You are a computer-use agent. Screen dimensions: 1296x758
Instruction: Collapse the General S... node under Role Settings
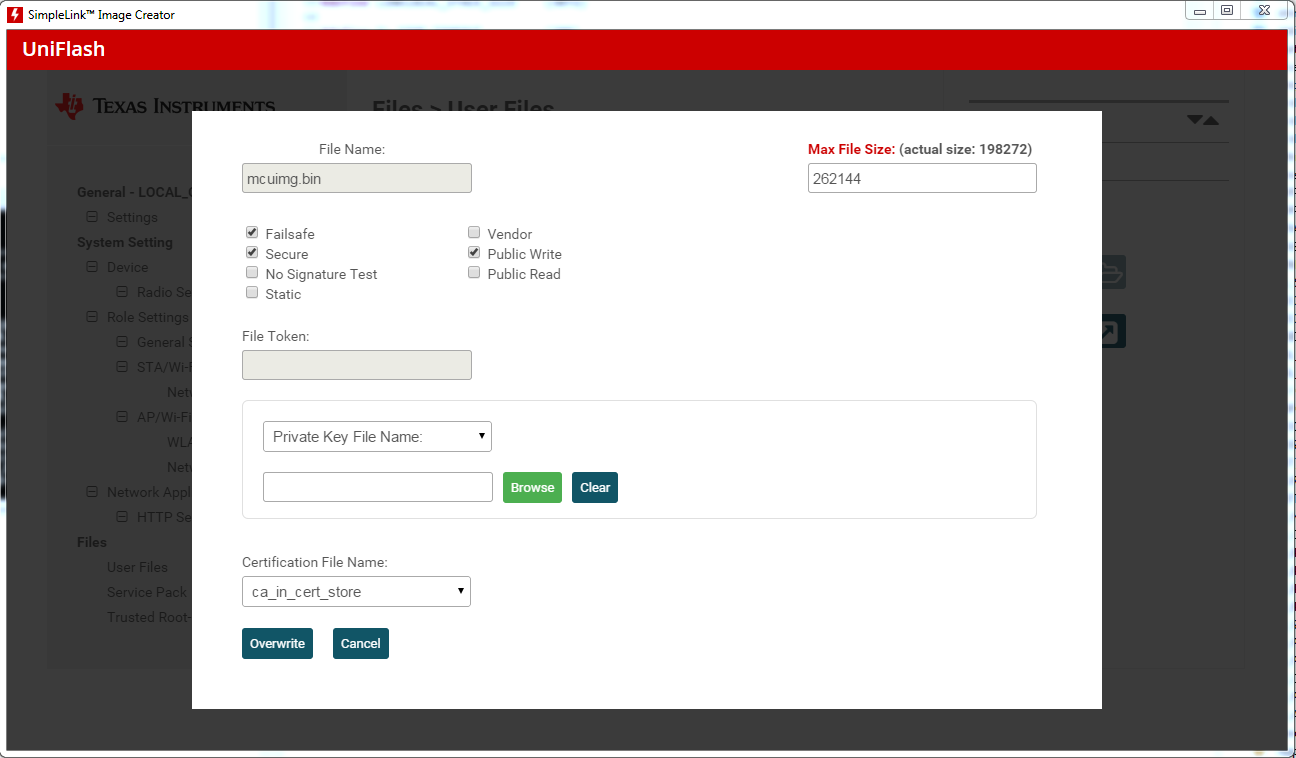pos(122,342)
